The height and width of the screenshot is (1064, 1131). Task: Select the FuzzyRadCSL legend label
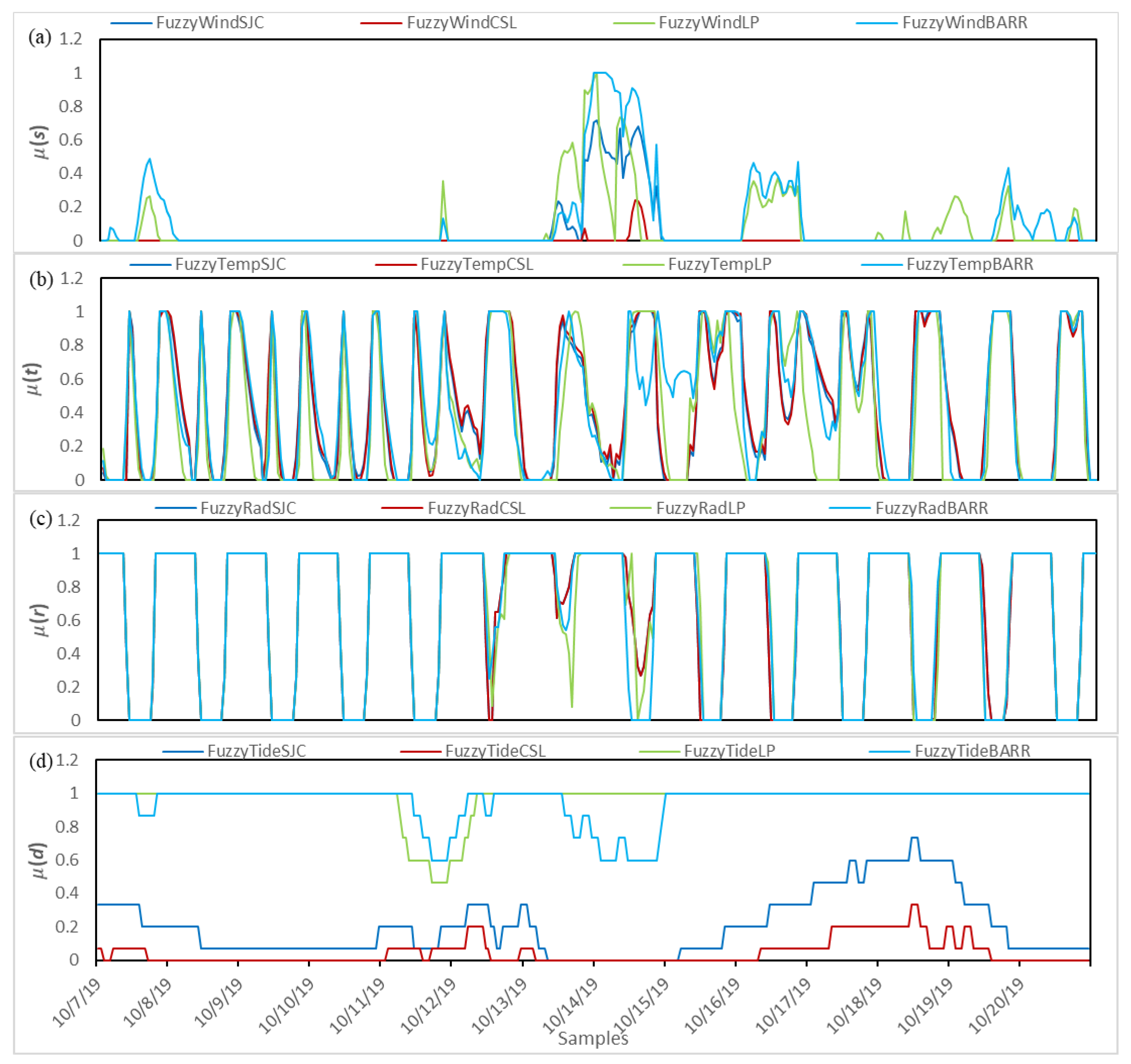click(476, 508)
